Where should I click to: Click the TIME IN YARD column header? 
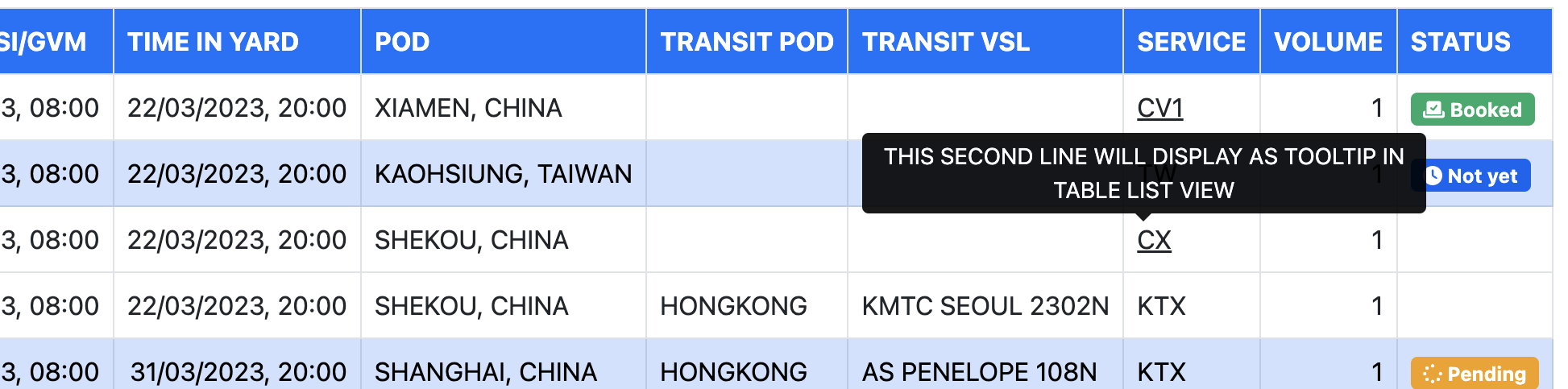coord(213,42)
